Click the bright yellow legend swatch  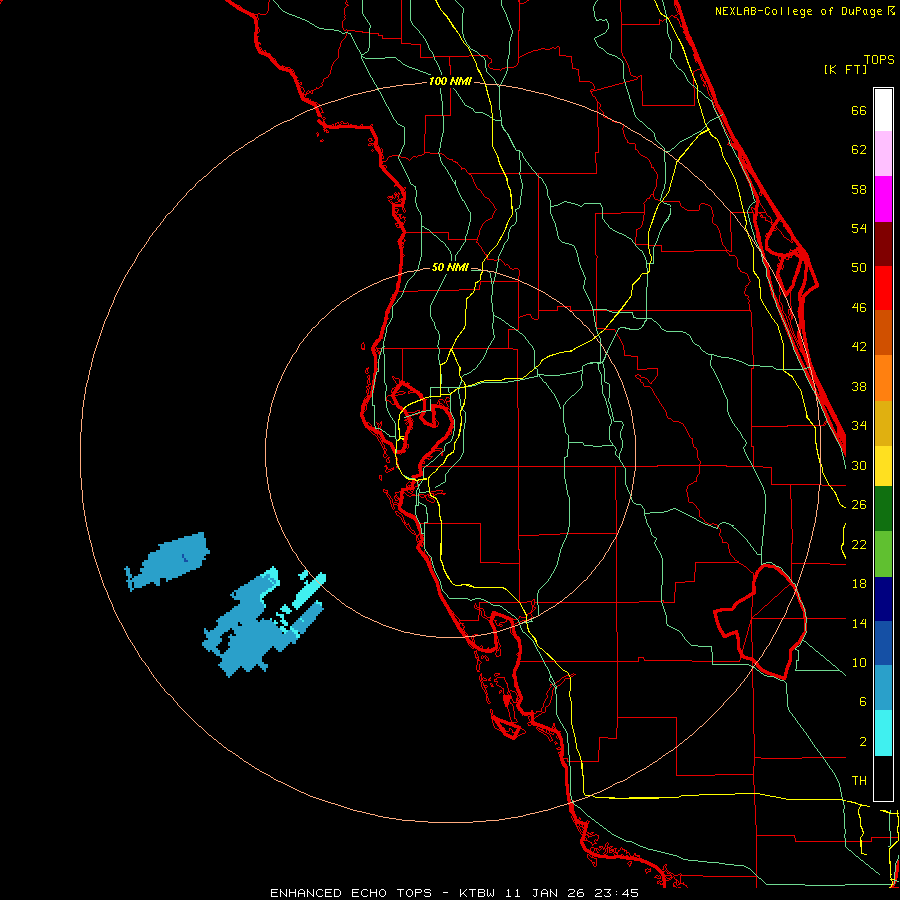[x=883, y=466]
